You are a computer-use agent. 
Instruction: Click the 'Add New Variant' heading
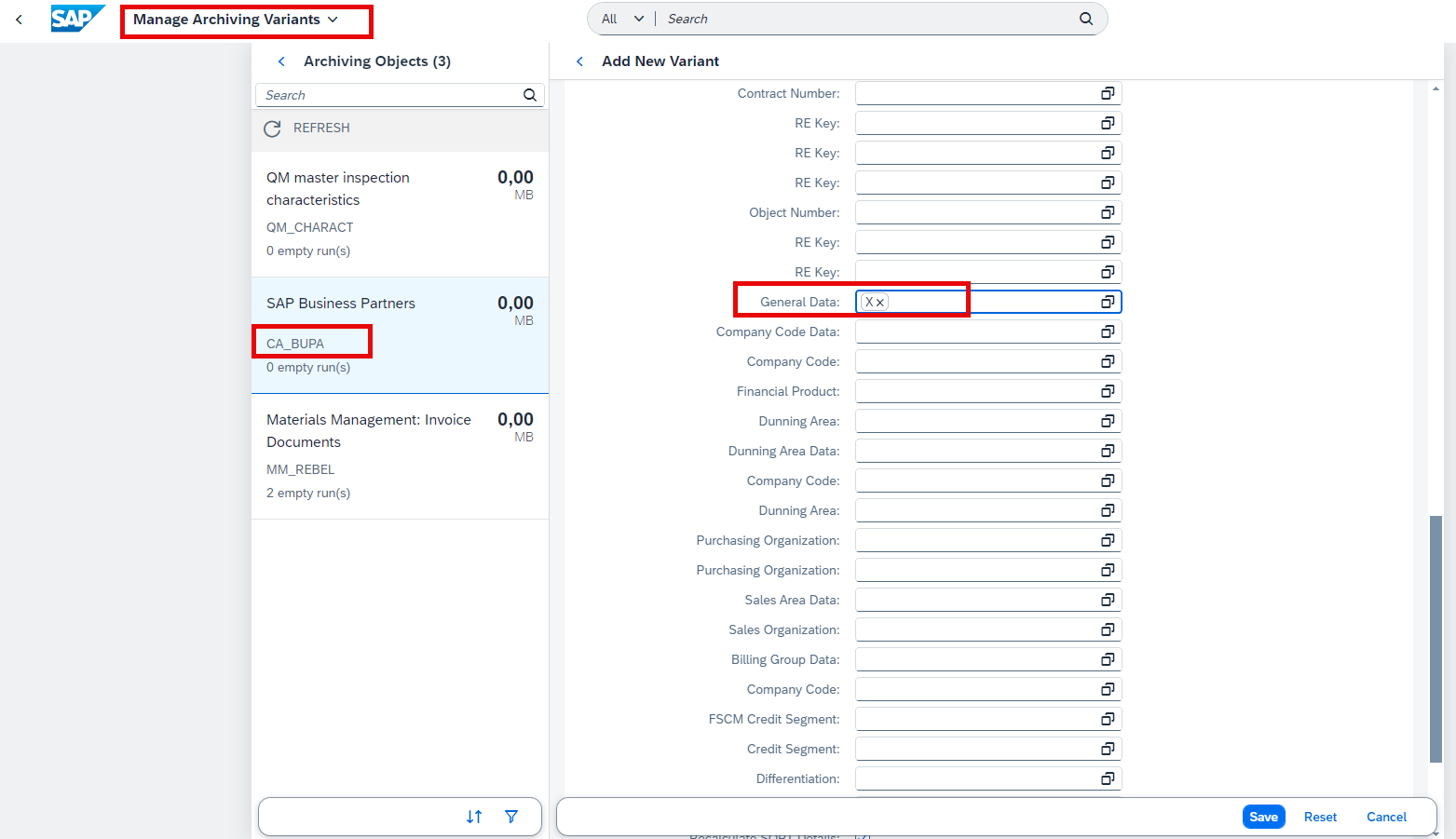(660, 61)
